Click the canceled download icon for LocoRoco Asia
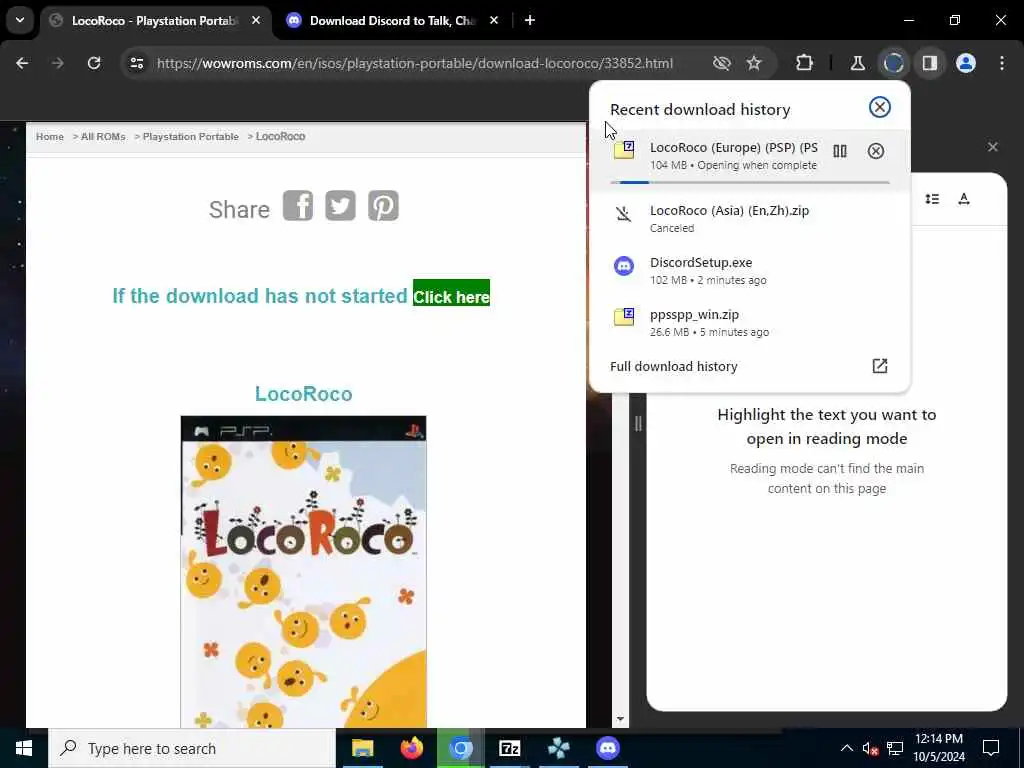1024x768 pixels. (624, 214)
